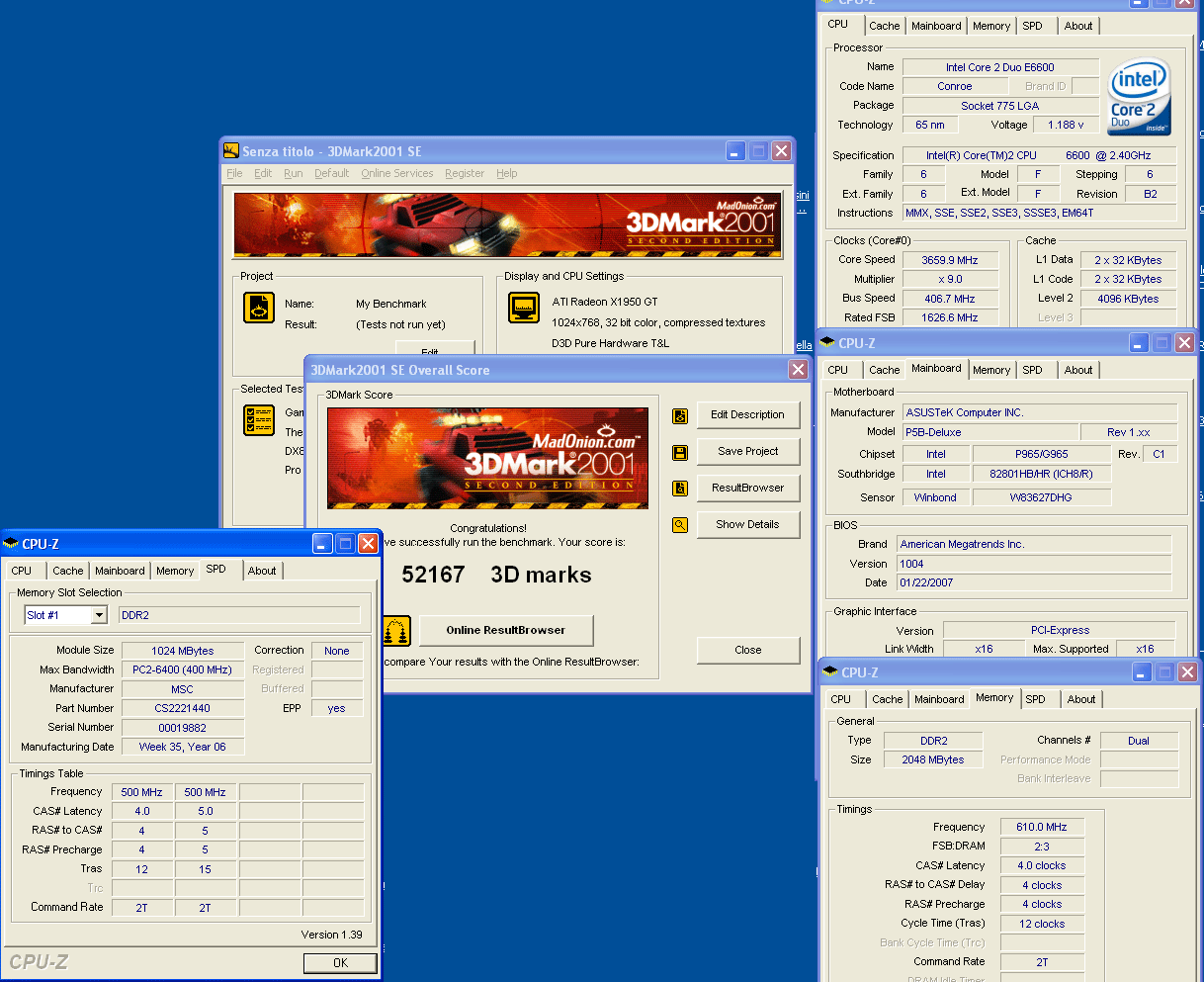Click the Core Speed value 3659.9 MHz
This screenshot has height=982, width=1204.
949,260
